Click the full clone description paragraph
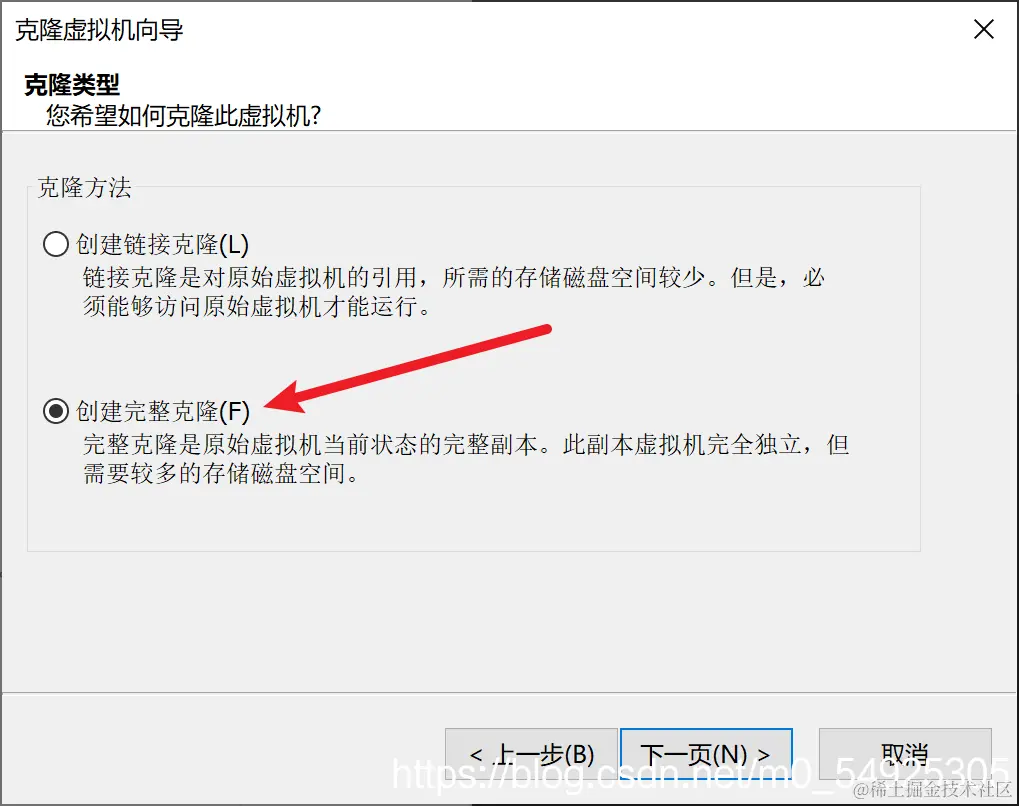 pyautogui.click(x=466, y=458)
